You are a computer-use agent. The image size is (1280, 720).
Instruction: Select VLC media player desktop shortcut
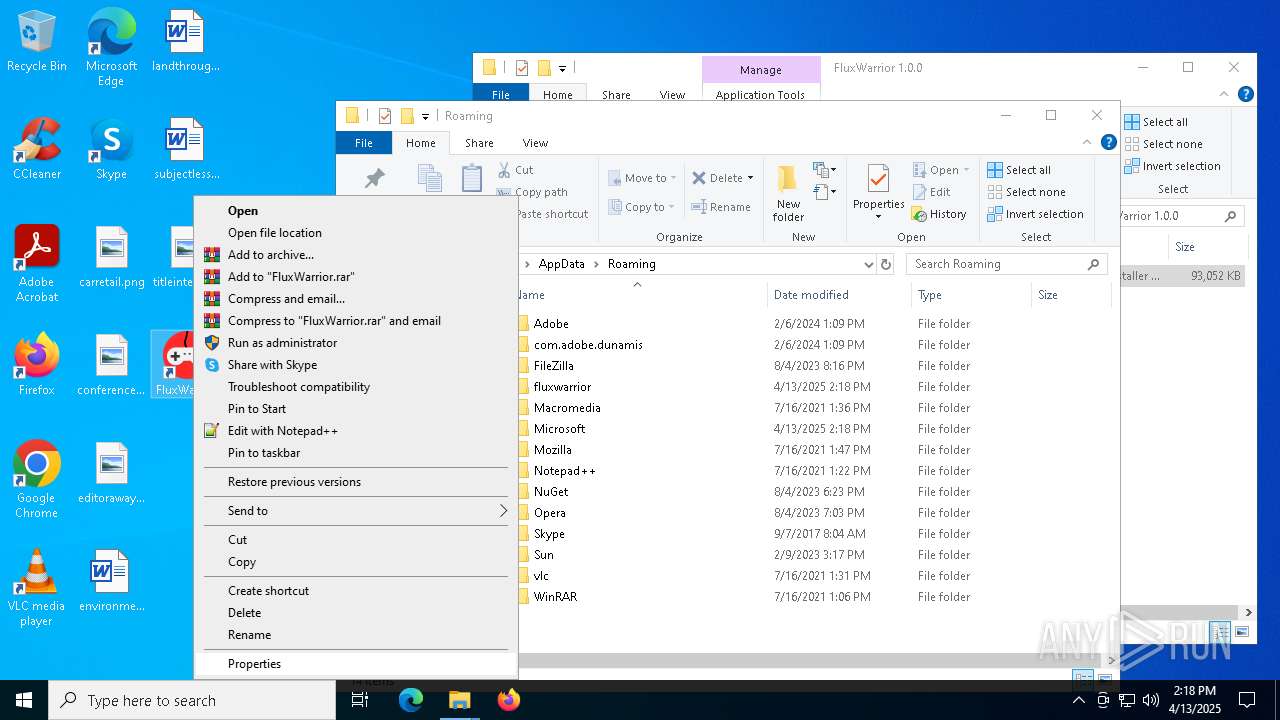37,588
